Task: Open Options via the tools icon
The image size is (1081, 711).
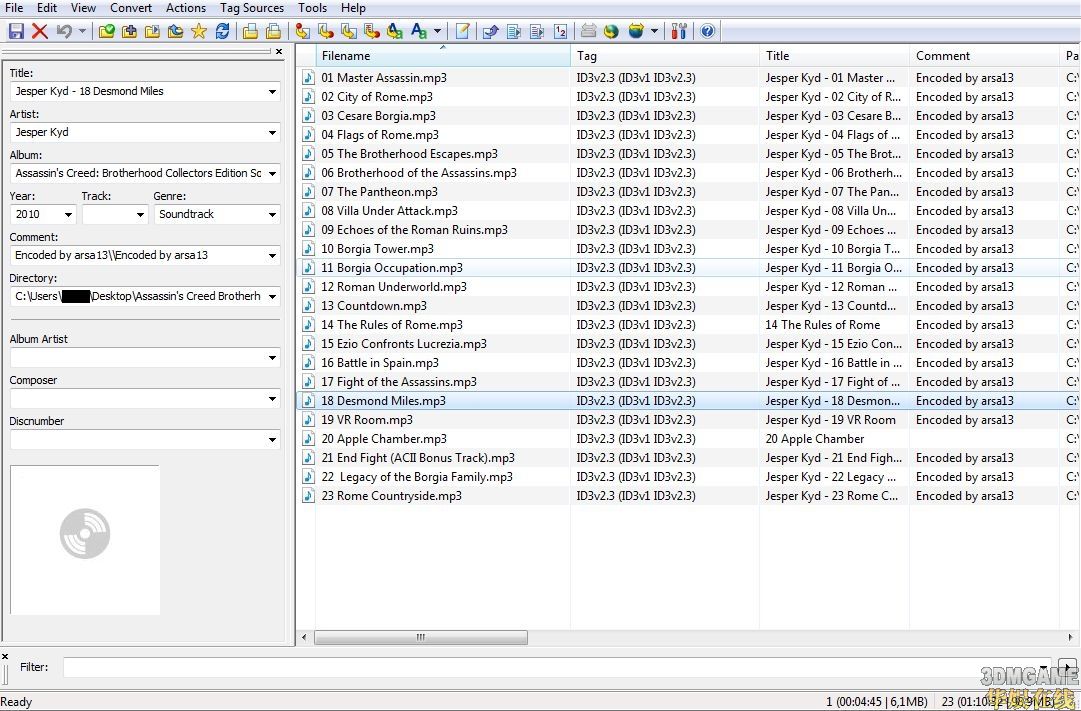Action: [679, 31]
